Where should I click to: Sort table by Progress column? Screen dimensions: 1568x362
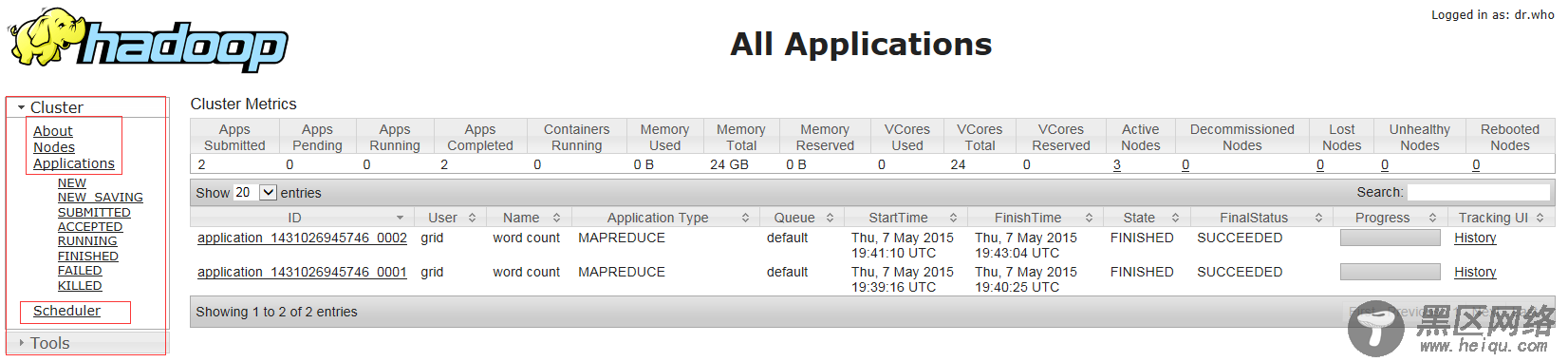point(1391,218)
